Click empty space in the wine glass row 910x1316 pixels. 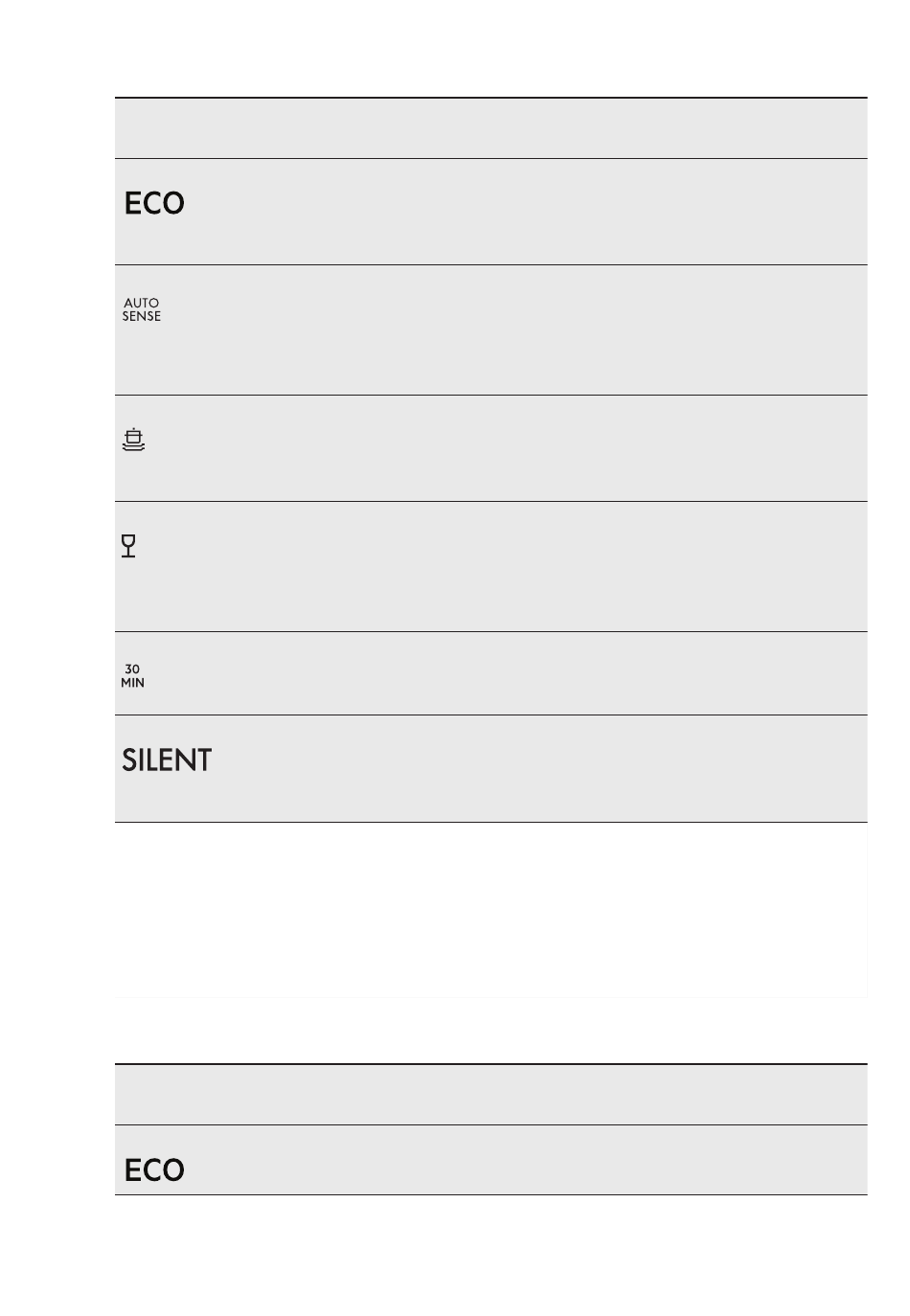click(x=517, y=567)
